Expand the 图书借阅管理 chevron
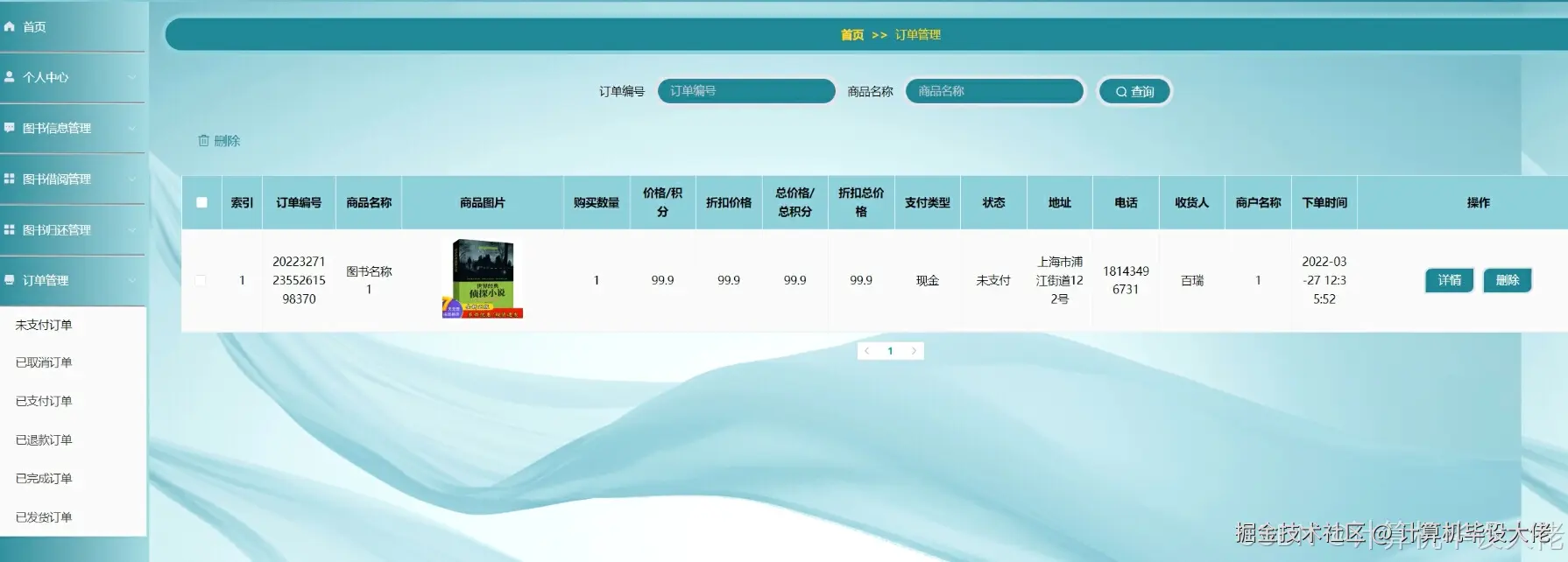Screen dimensions: 1568x562 point(131,179)
